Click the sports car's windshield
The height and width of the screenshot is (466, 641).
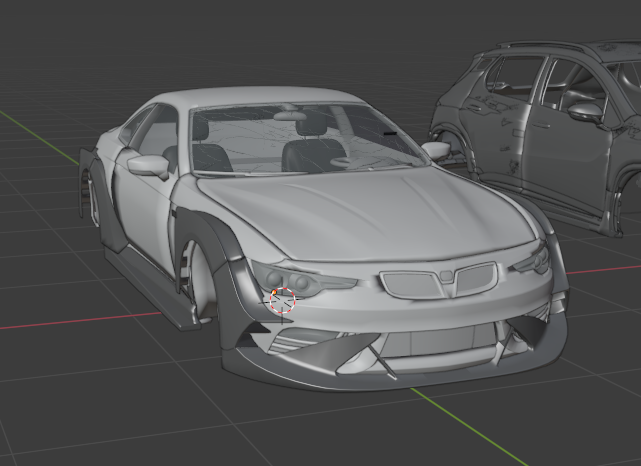click(x=305, y=139)
